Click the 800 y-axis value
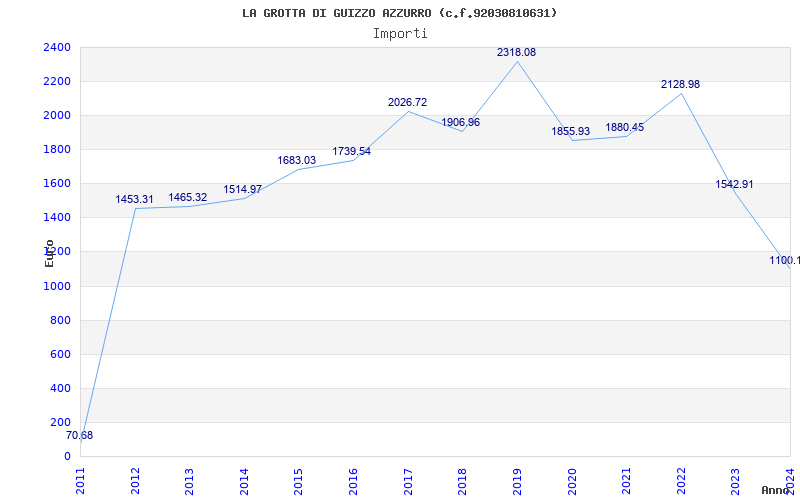The width and height of the screenshot is (800, 500). (60, 320)
